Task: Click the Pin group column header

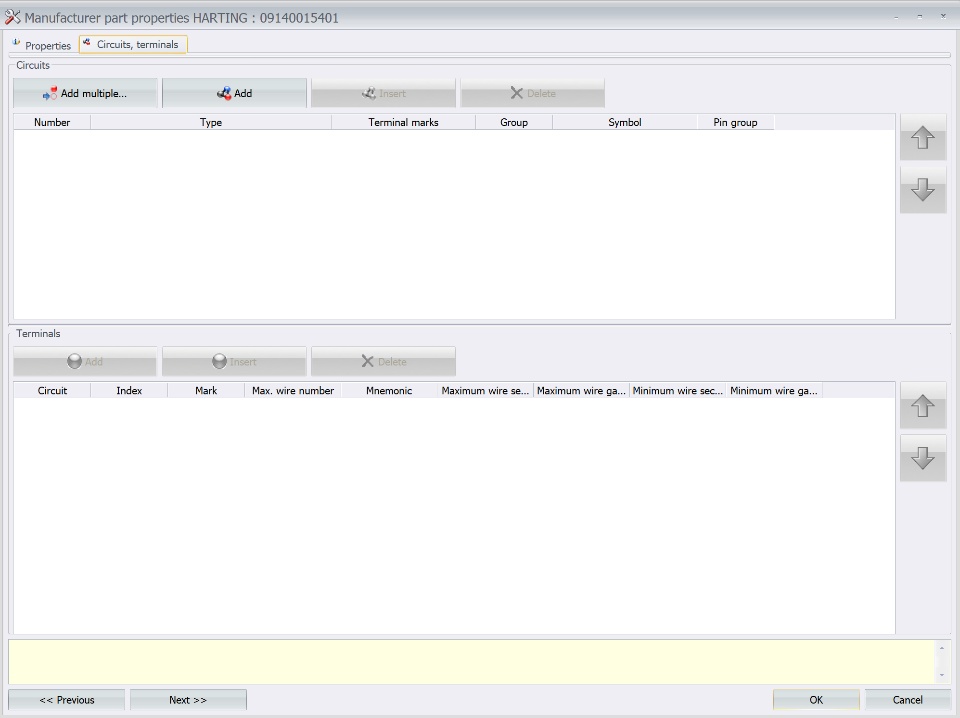Action: pyautogui.click(x=735, y=122)
